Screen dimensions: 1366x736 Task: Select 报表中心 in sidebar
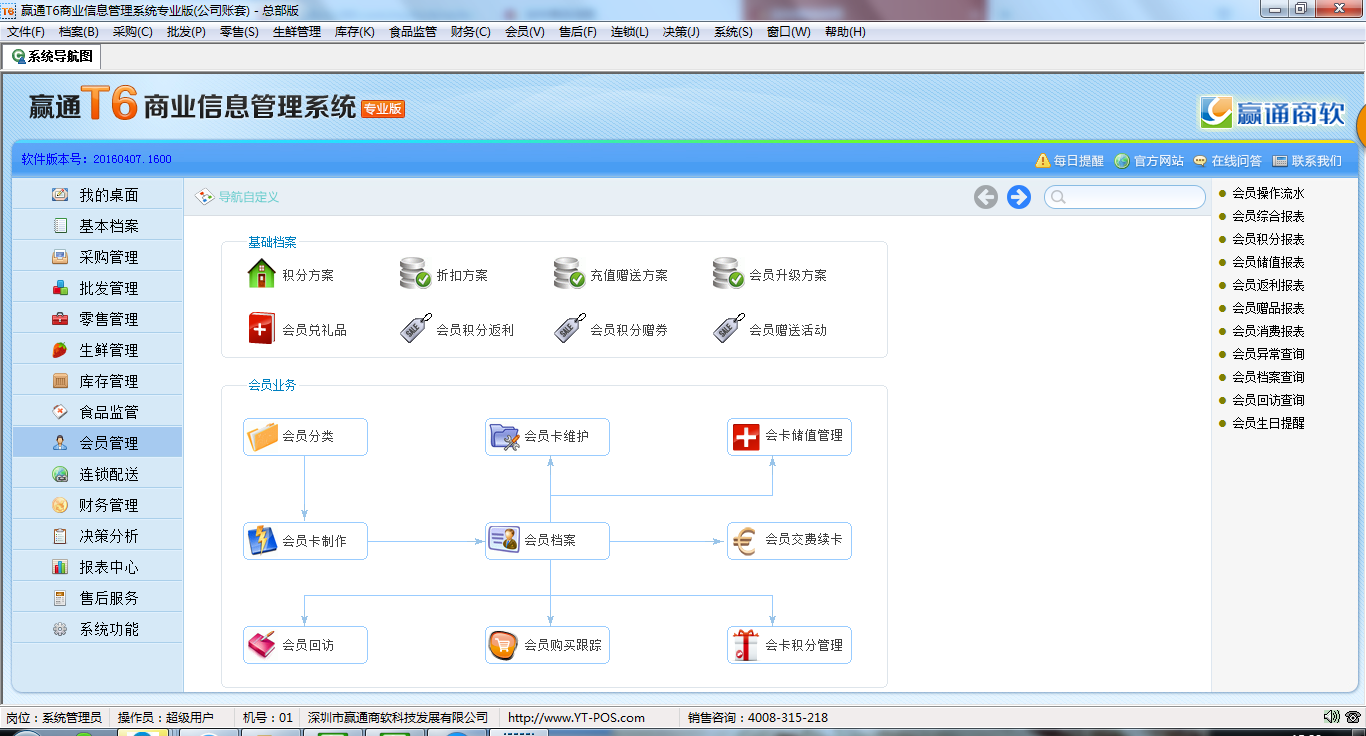[x=98, y=567]
